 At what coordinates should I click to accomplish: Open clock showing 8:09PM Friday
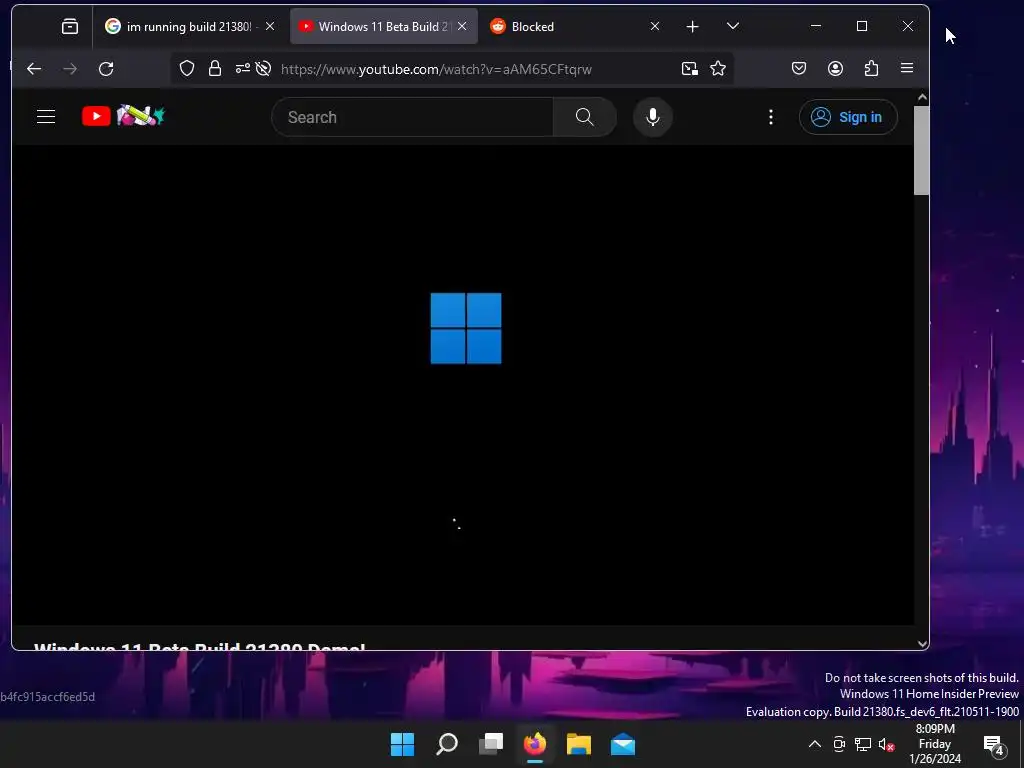click(x=935, y=744)
